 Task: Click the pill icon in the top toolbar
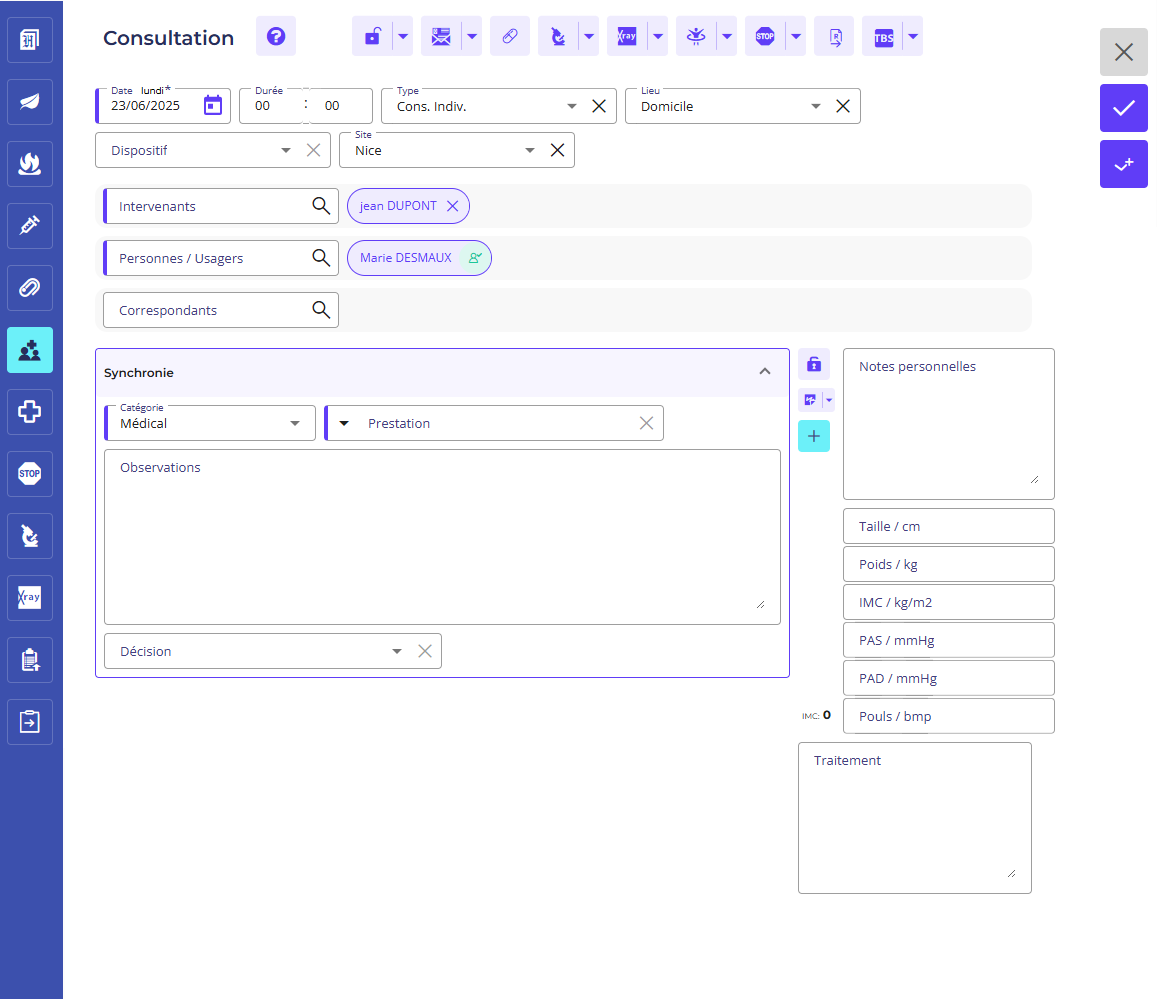(510, 37)
